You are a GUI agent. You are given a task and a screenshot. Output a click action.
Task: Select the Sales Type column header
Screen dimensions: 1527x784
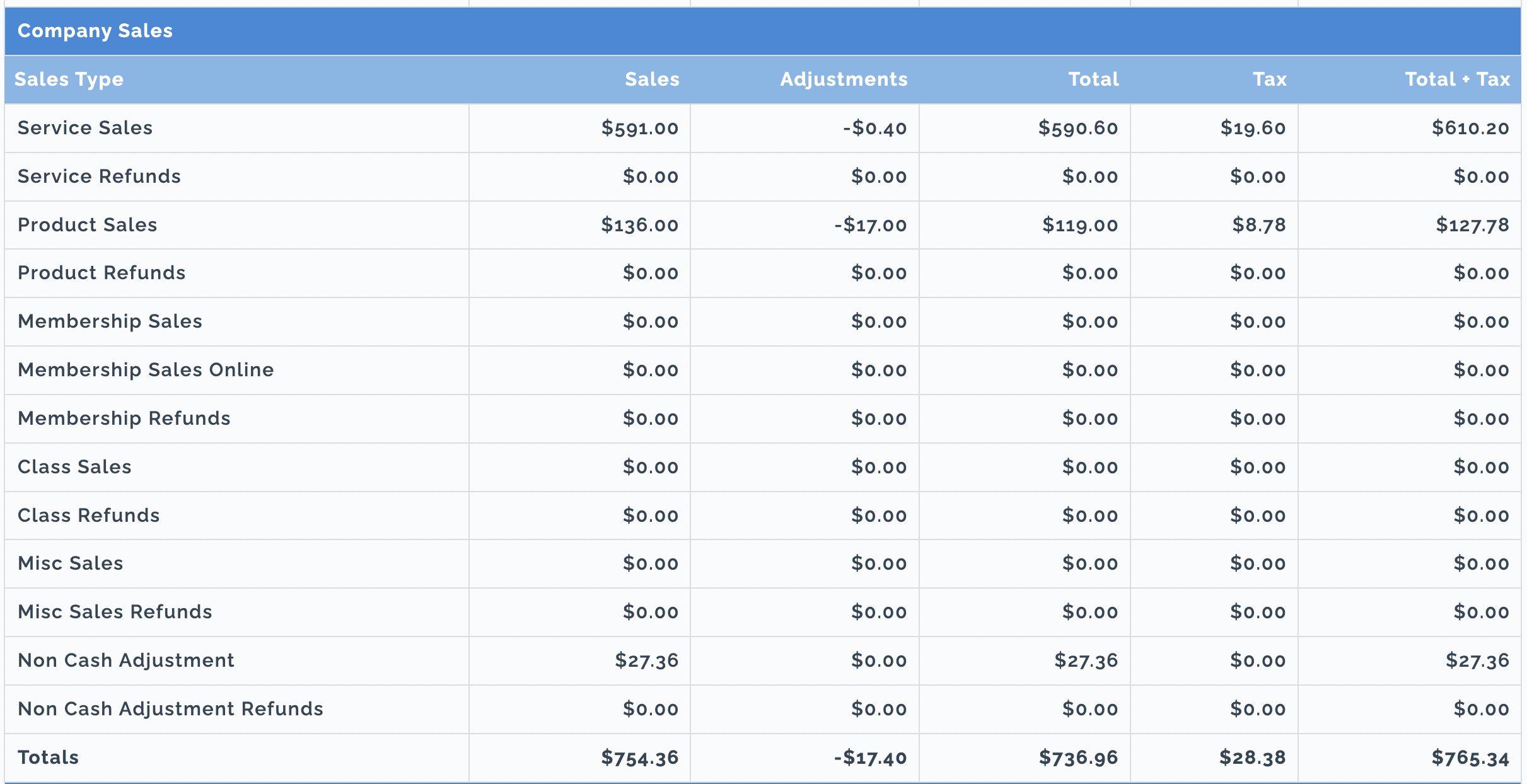[69, 79]
